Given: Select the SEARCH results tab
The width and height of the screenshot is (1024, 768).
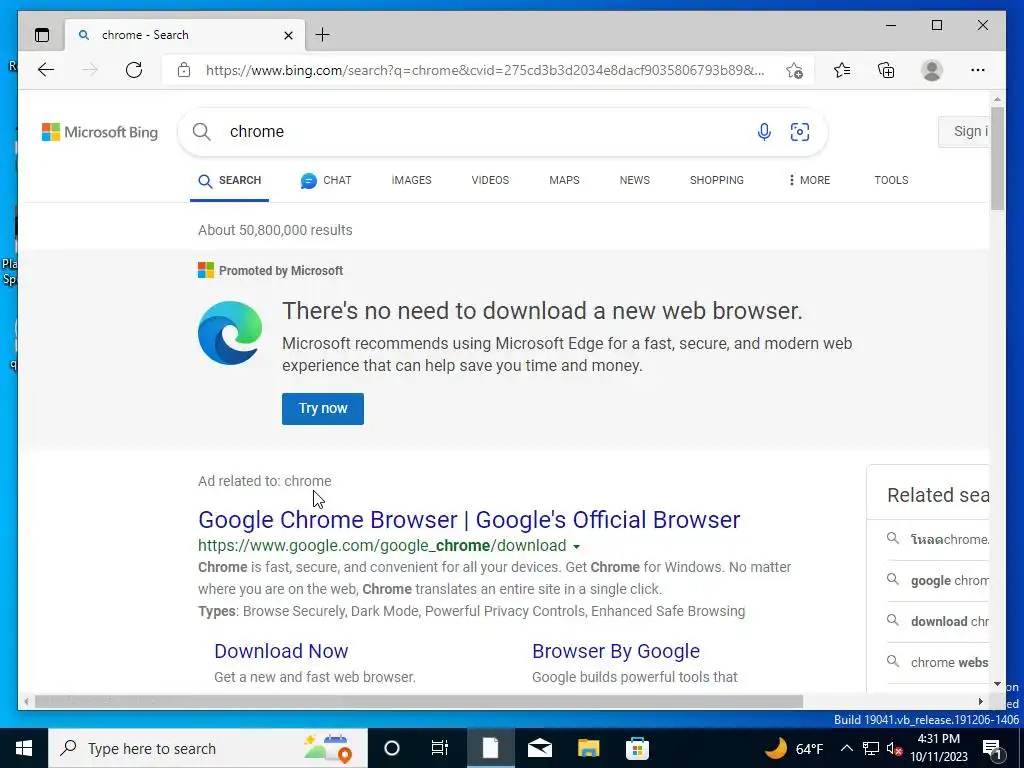Looking at the screenshot, I should pyautogui.click(x=229, y=181).
